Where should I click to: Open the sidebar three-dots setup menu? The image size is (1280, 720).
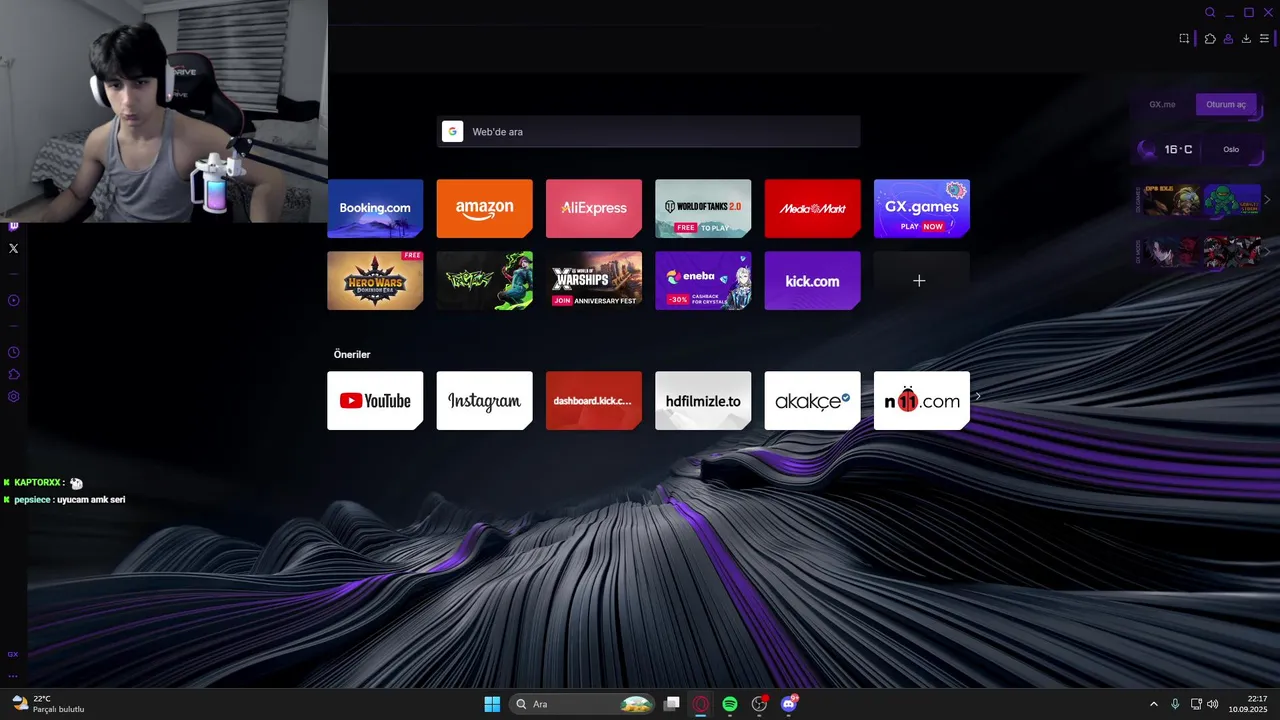(13, 675)
